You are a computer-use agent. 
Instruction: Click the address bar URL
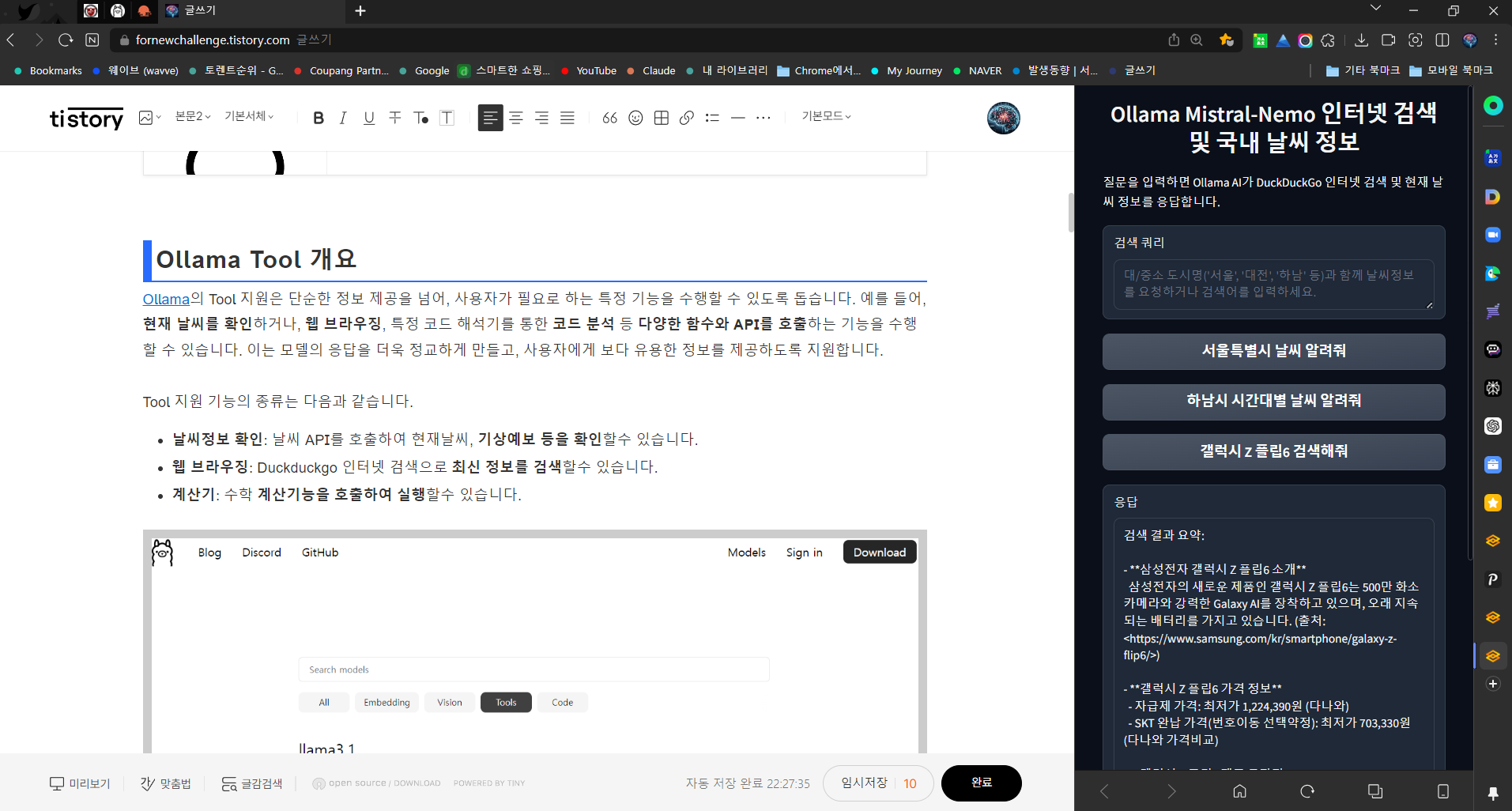point(213,40)
